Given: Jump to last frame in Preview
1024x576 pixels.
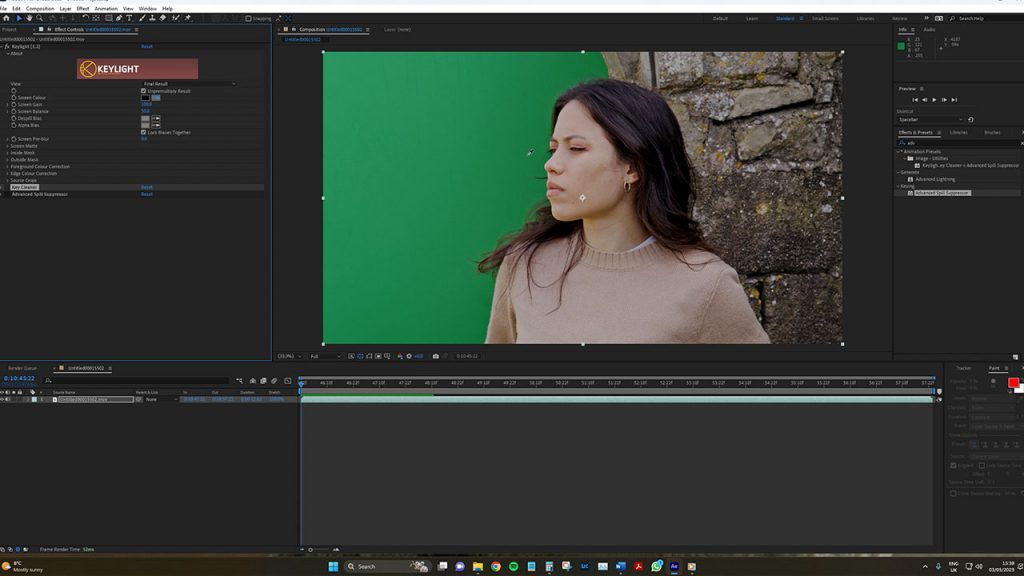Looking at the screenshot, I should (954, 100).
